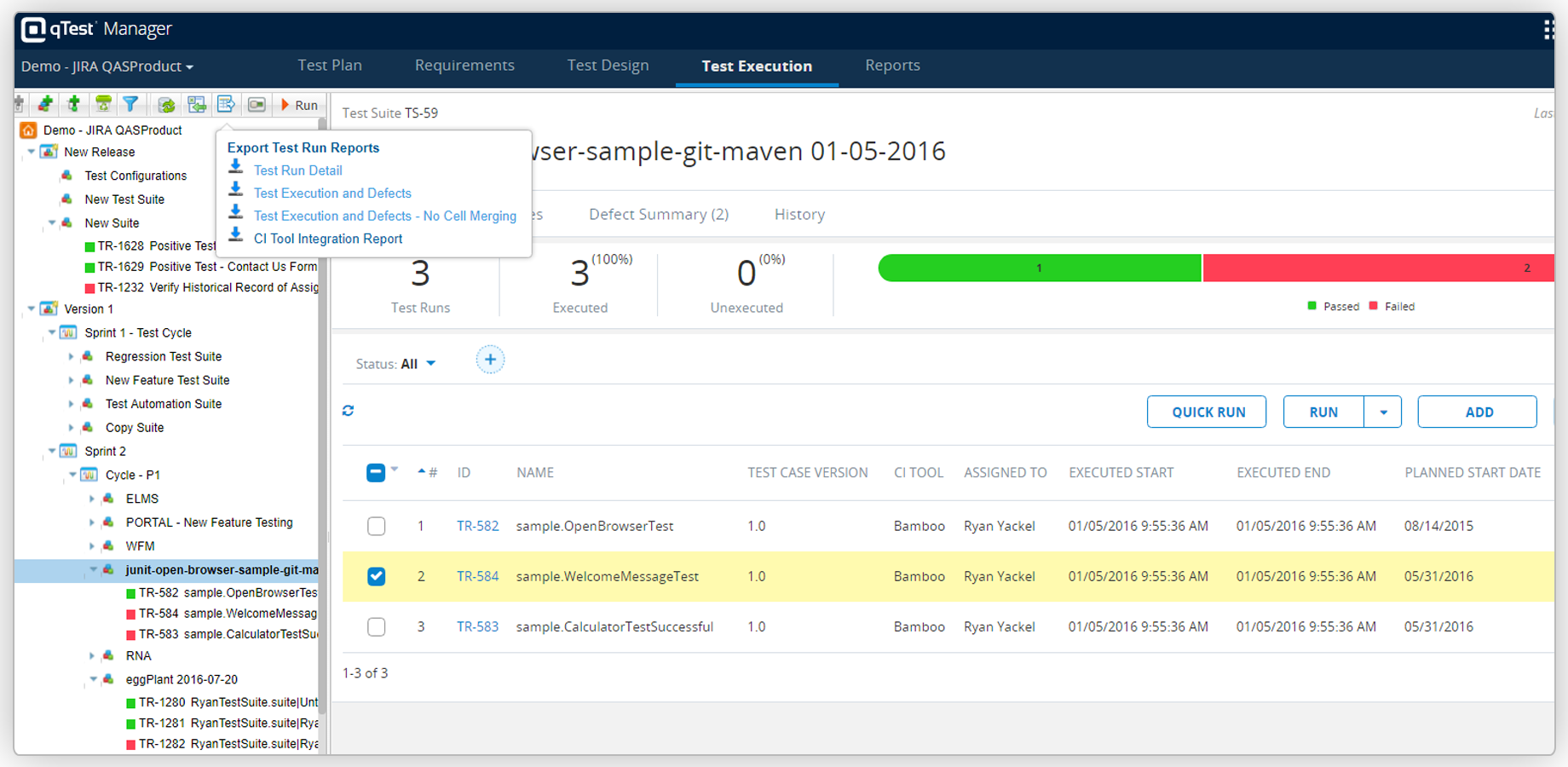Viewport: 1568px width, 767px height.
Task: Click the suite icon beside ELMS
Action: [109, 499]
